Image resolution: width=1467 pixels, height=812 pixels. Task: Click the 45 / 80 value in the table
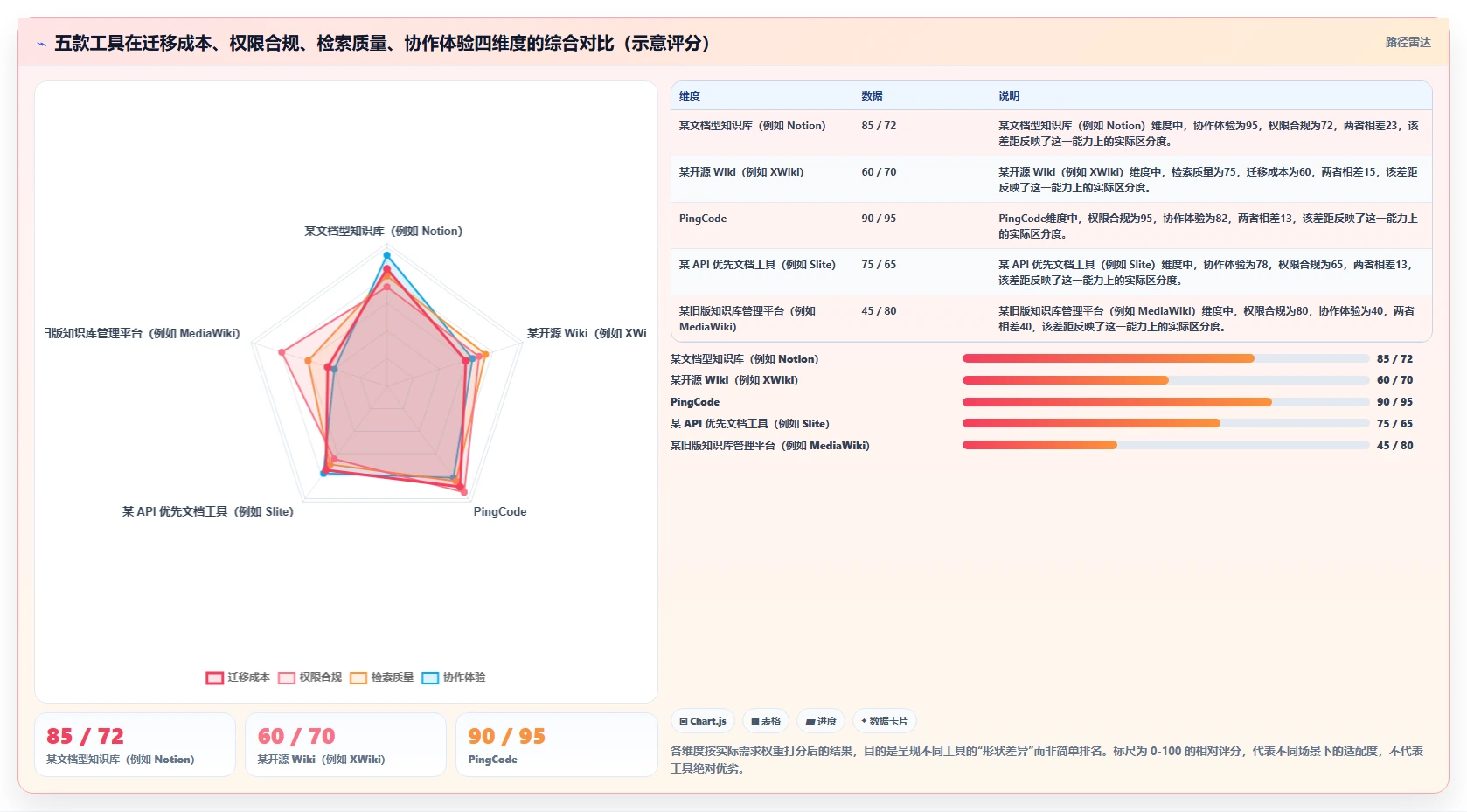coord(879,311)
